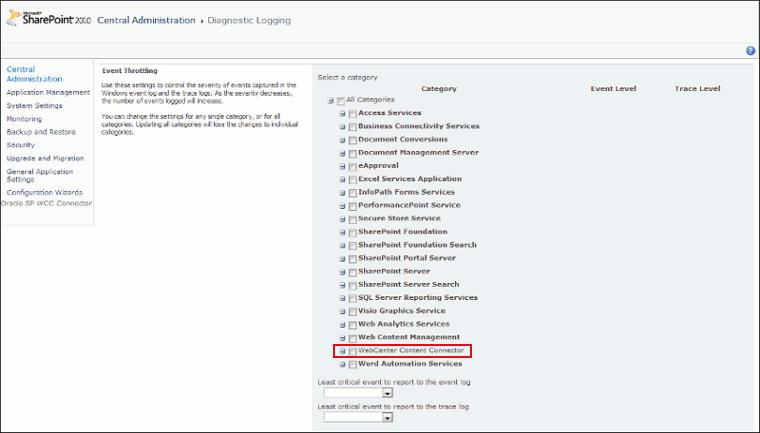This screenshot has height=433, width=760.
Task: Navigate to Monitoring section
Action: (x=24, y=118)
